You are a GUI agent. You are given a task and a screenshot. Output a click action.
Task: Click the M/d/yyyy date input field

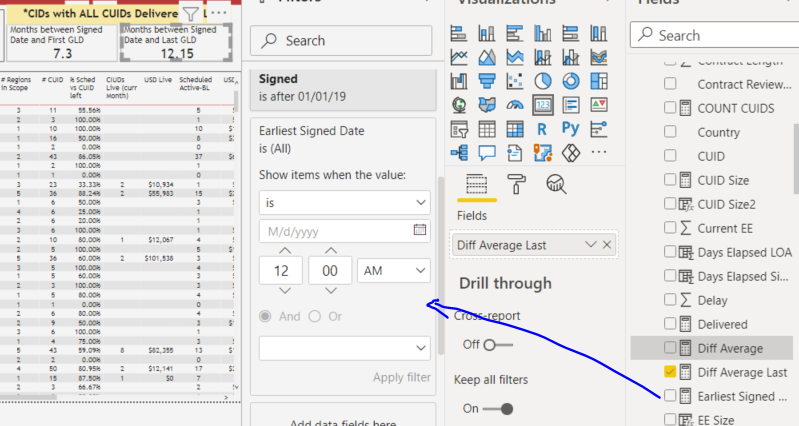[x=344, y=231]
